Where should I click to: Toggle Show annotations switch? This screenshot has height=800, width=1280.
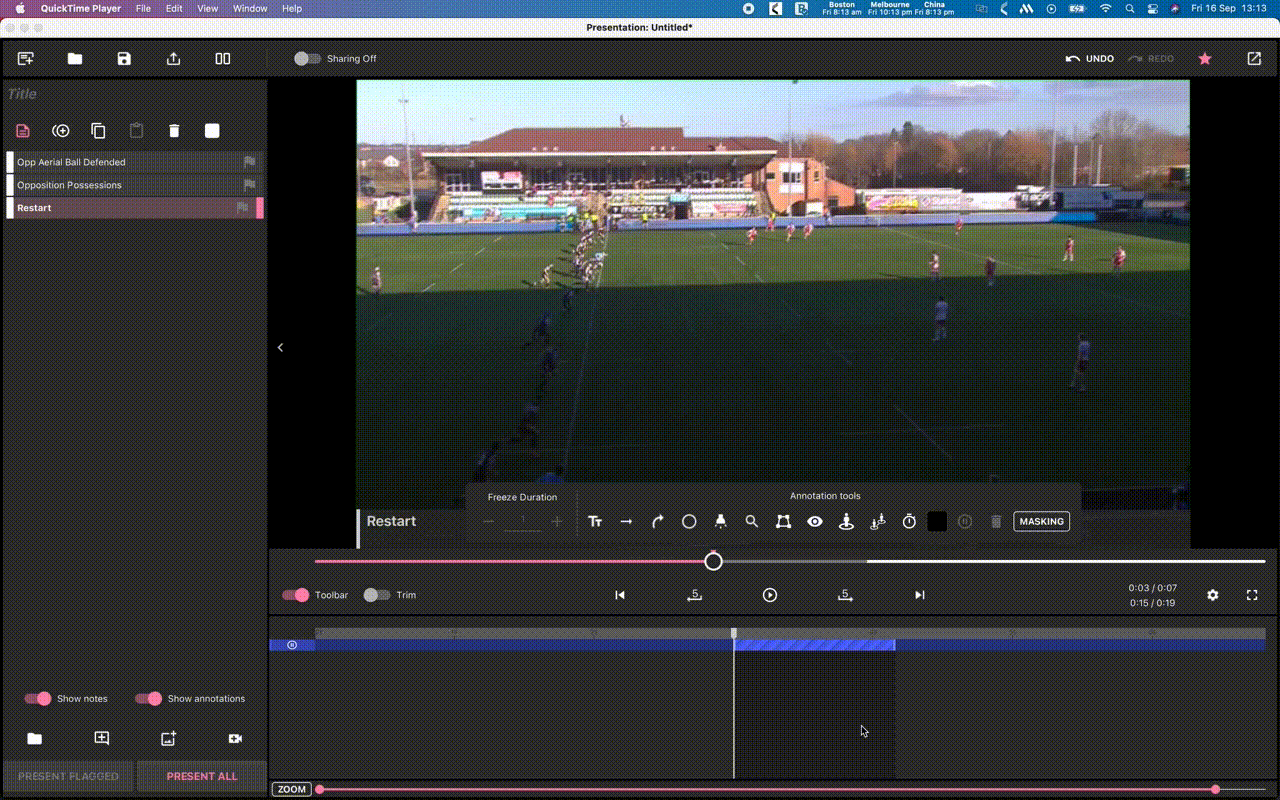tap(148, 699)
